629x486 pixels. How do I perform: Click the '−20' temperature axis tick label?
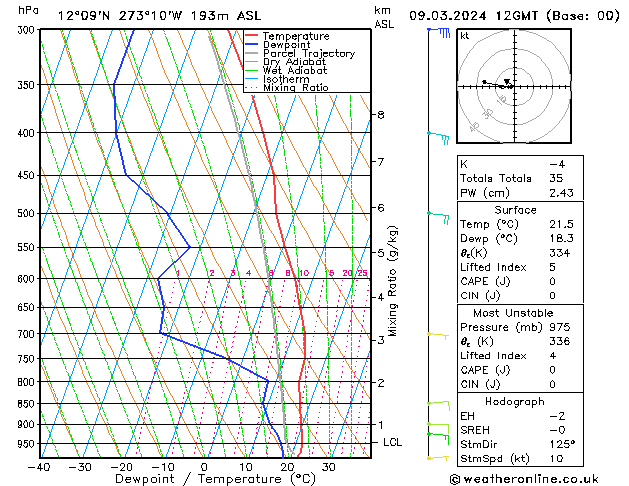point(122,467)
